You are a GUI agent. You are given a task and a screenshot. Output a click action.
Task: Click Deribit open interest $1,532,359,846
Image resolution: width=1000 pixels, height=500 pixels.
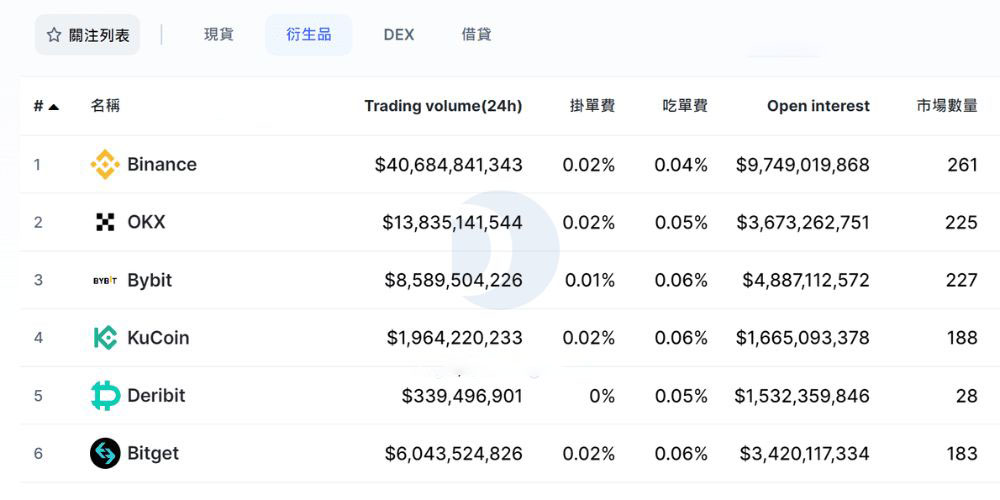click(x=802, y=396)
